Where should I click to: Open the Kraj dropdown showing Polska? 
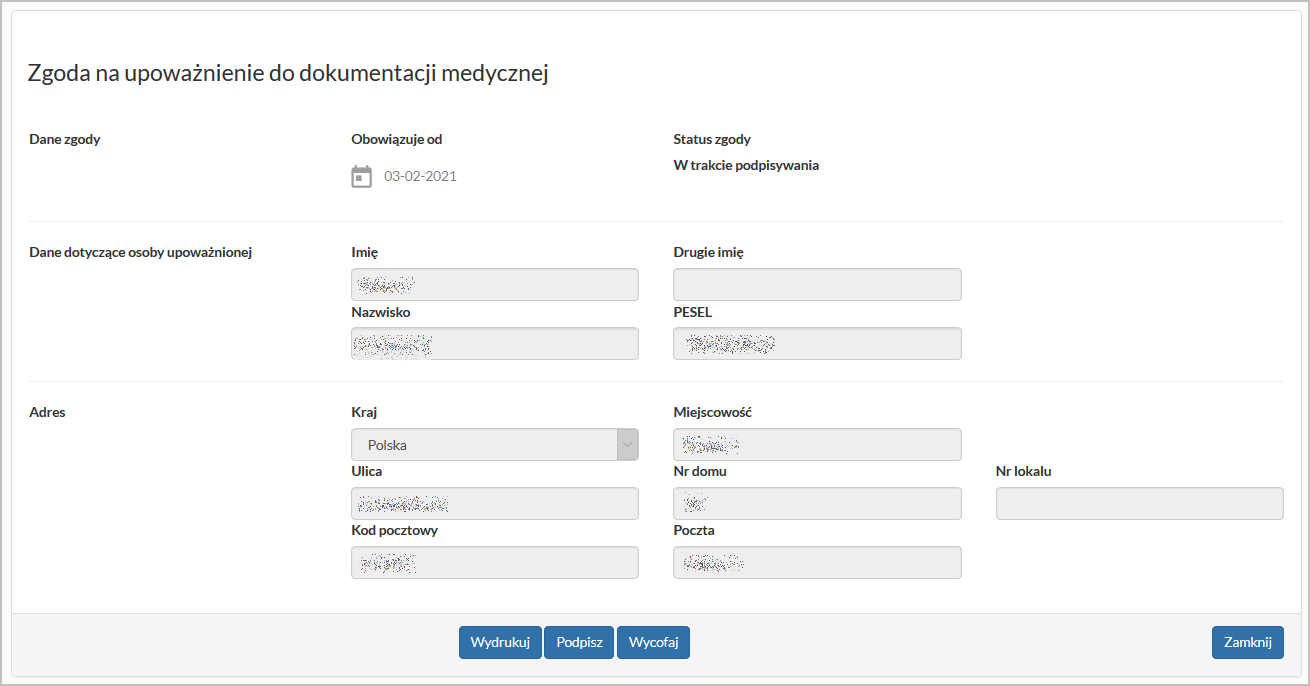(x=494, y=445)
